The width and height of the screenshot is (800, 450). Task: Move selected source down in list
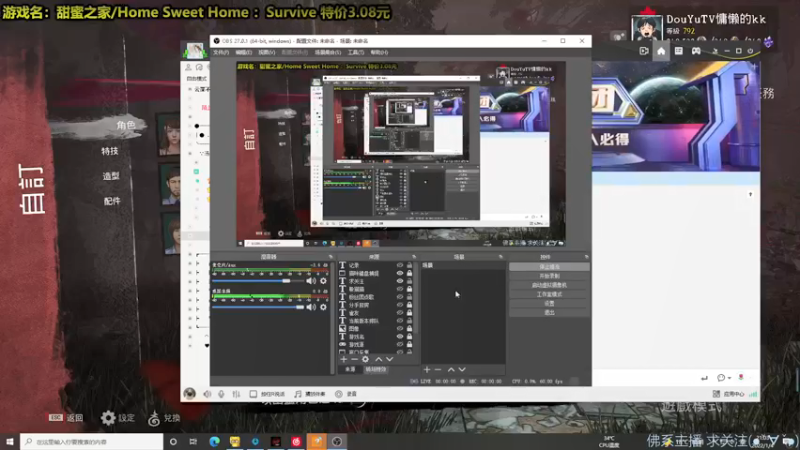coord(389,359)
